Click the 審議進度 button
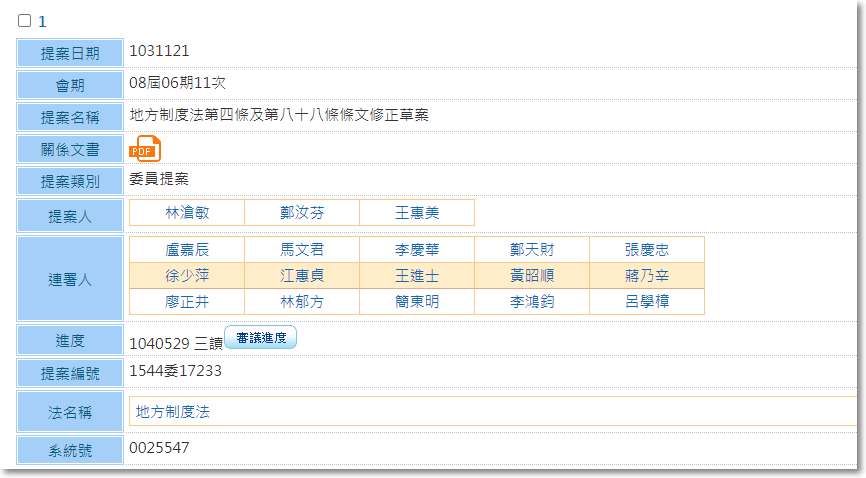This screenshot has width=866, height=478. tap(260, 339)
